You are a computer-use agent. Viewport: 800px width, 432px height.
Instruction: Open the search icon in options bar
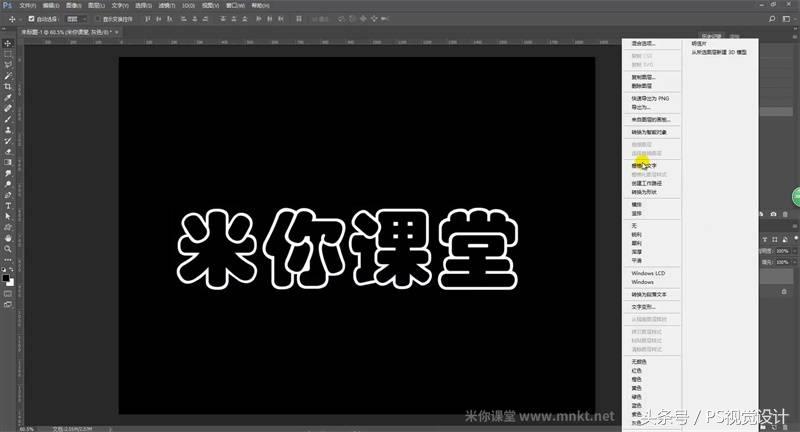click(772, 19)
